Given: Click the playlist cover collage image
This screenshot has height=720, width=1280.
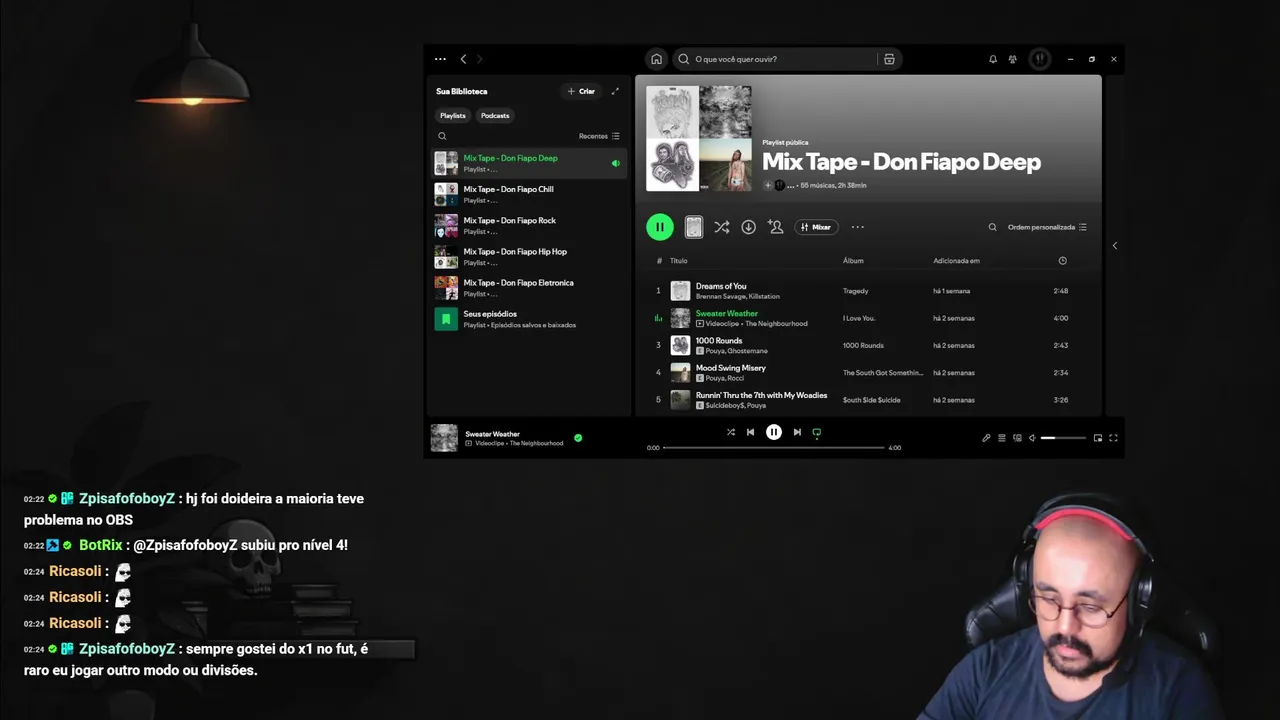Looking at the screenshot, I should click(698, 138).
